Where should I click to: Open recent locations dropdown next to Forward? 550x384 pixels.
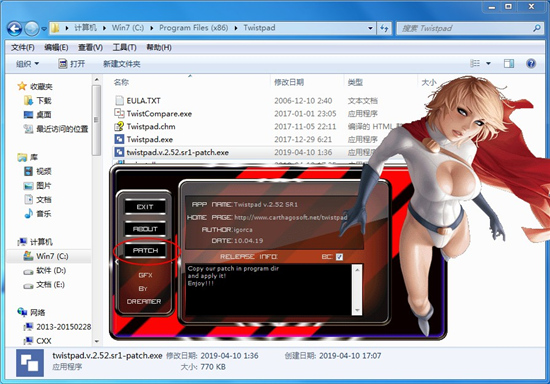click(x=44, y=29)
